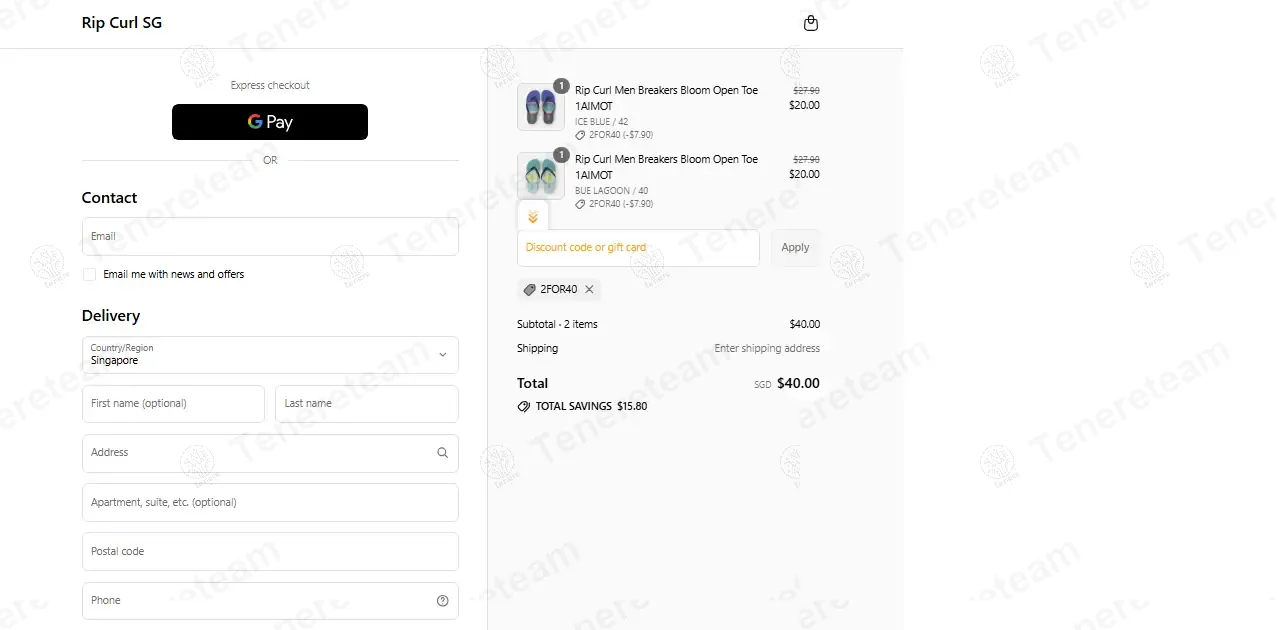Screen dimensions: 1279x630
Task: Click the Postal code field
Action: point(270,552)
